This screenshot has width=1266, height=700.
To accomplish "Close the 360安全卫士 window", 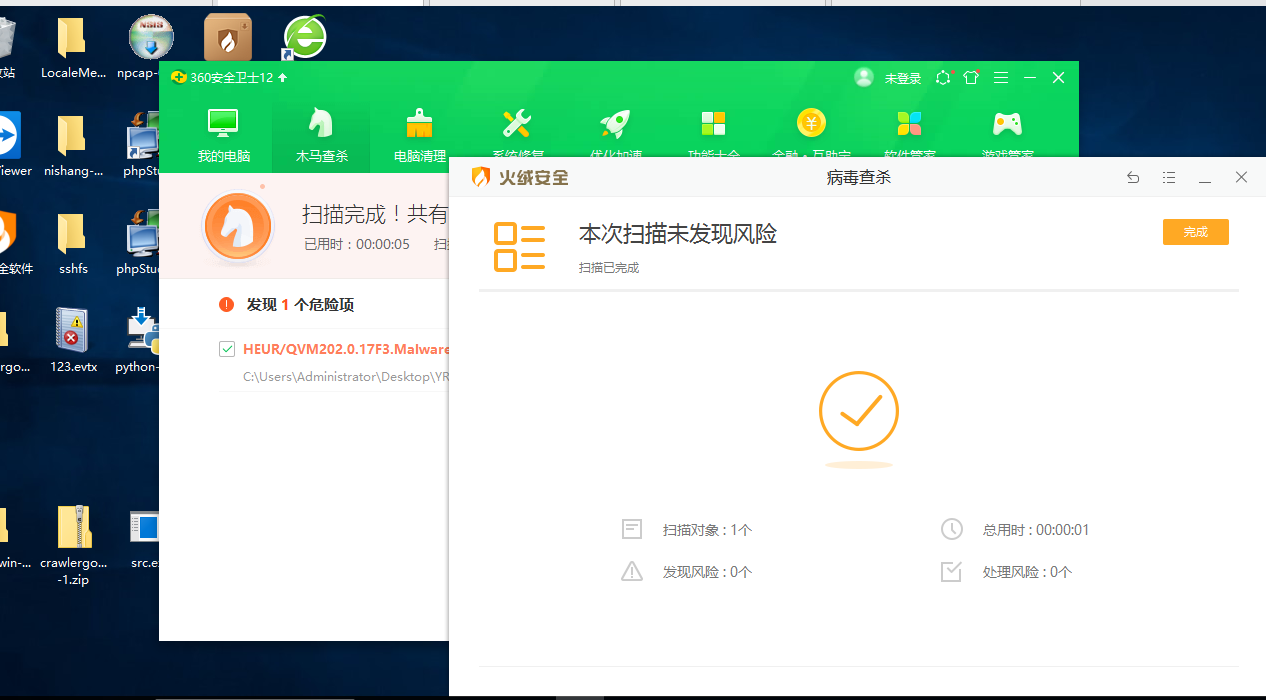I will (1058, 77).
